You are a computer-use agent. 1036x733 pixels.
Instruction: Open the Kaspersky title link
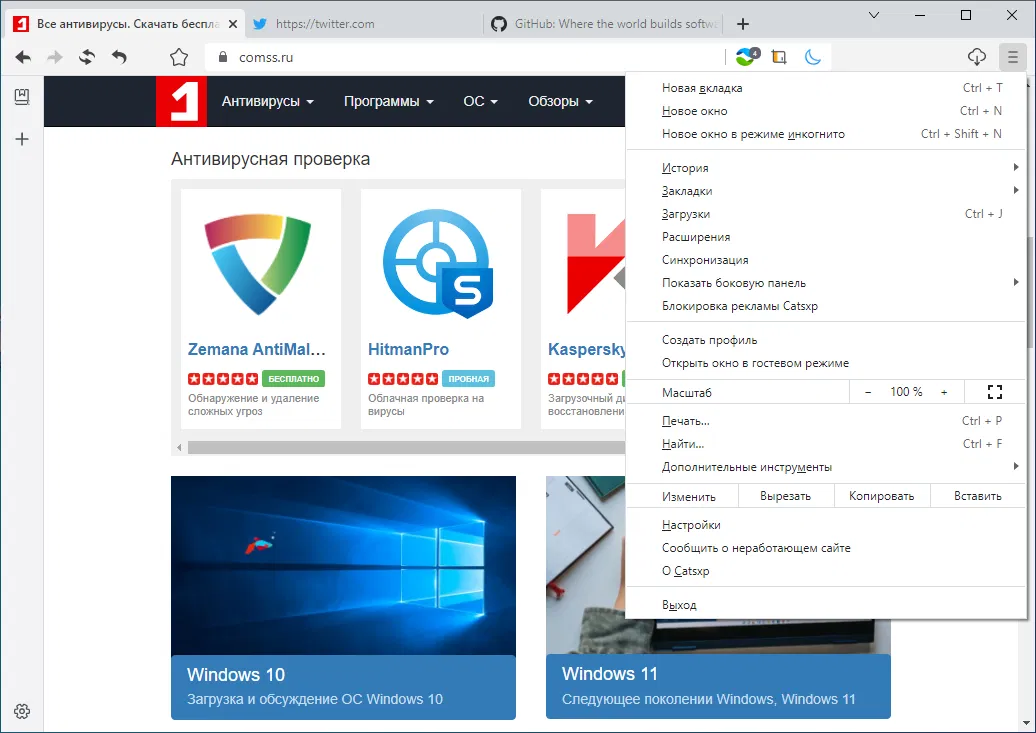coord(586,349)
